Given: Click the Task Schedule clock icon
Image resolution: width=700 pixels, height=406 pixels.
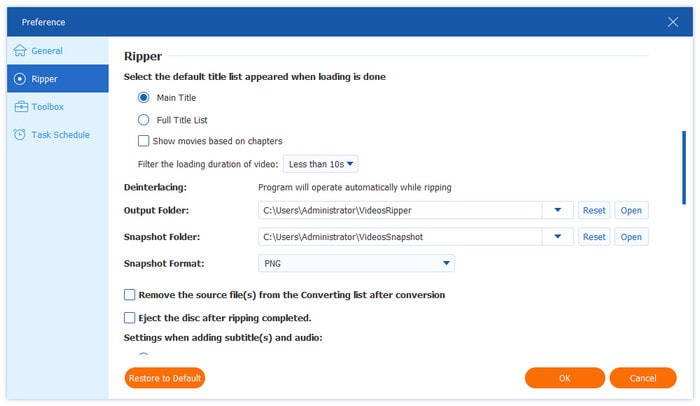Looking at the screenshot, I should click(x=20, y=135).
